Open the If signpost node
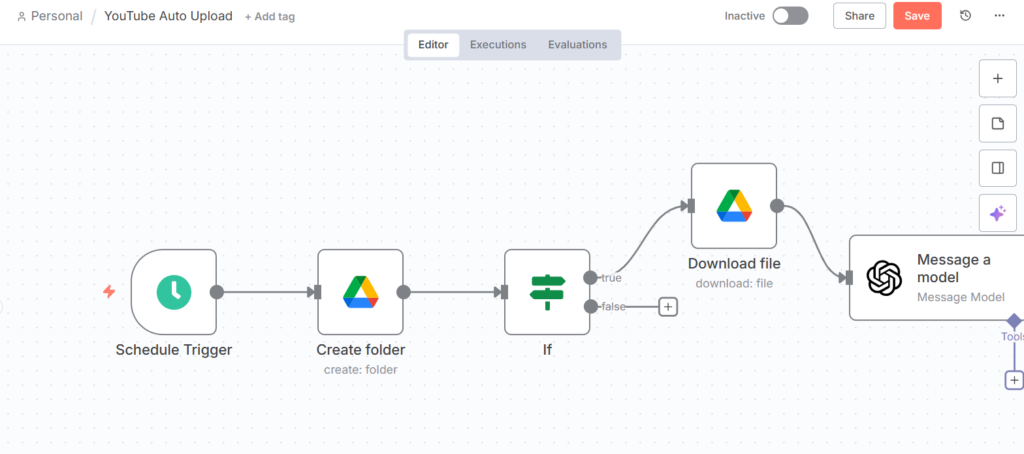This screenshot has width=1024, height=454. point(546,292)
